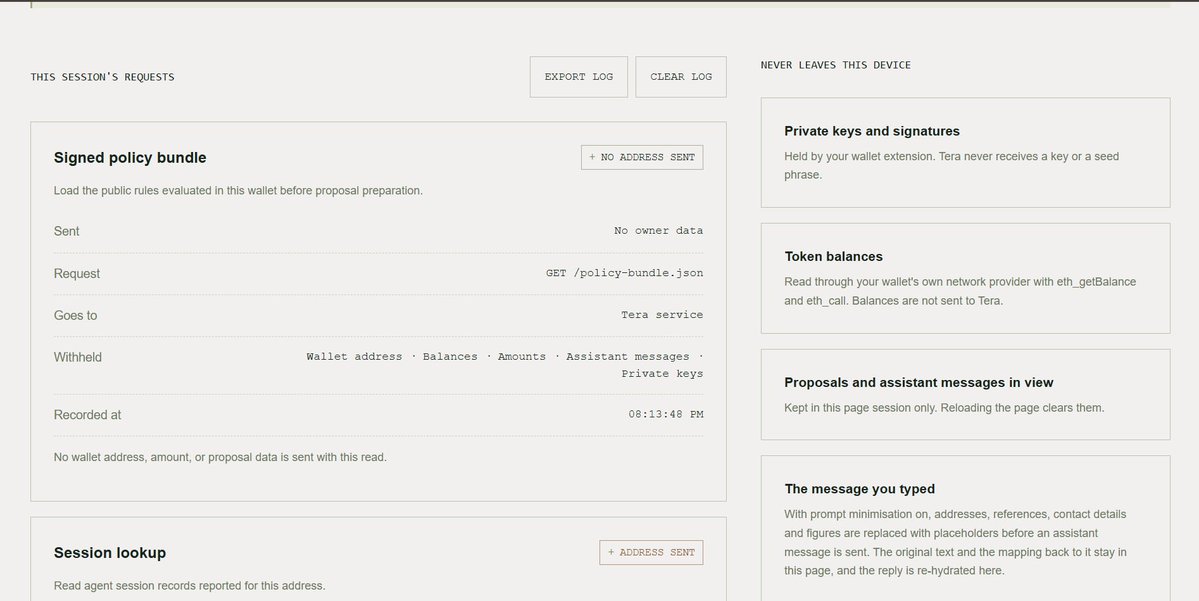Click 'The message you typed' card title
1199x601 pixels.
[x=859, y=489]
